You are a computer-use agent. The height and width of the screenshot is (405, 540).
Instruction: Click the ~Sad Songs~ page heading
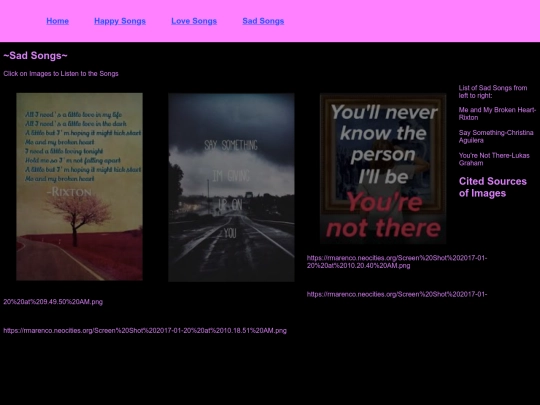tap(35, 56)
